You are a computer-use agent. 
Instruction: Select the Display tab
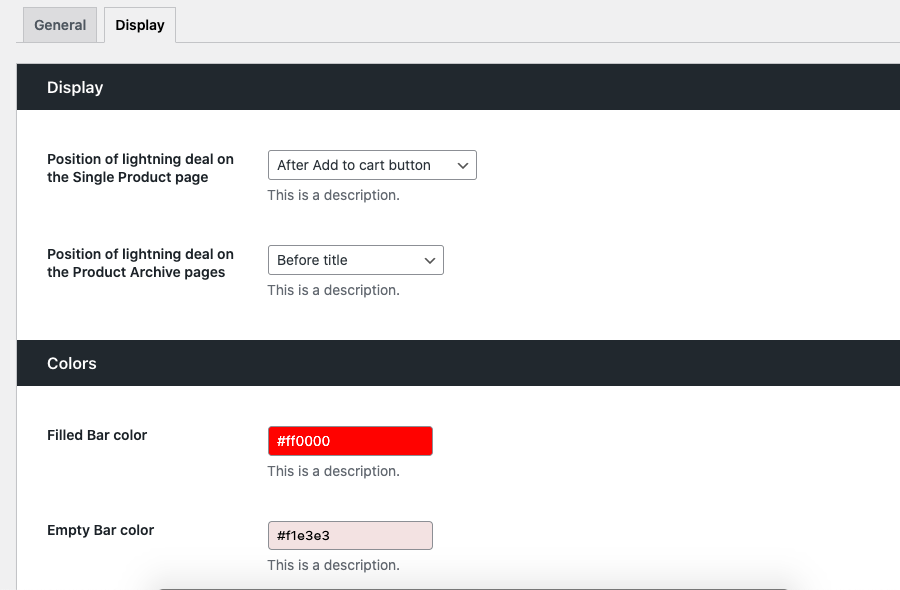pos(140,25)
